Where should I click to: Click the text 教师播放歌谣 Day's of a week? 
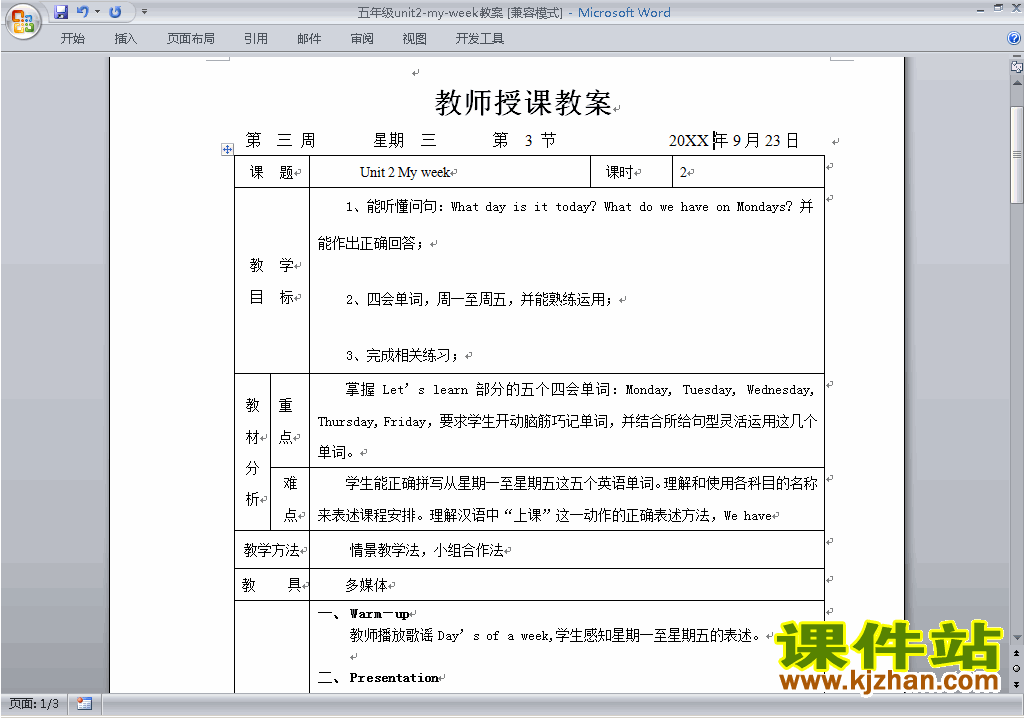[x=451, y=636]
